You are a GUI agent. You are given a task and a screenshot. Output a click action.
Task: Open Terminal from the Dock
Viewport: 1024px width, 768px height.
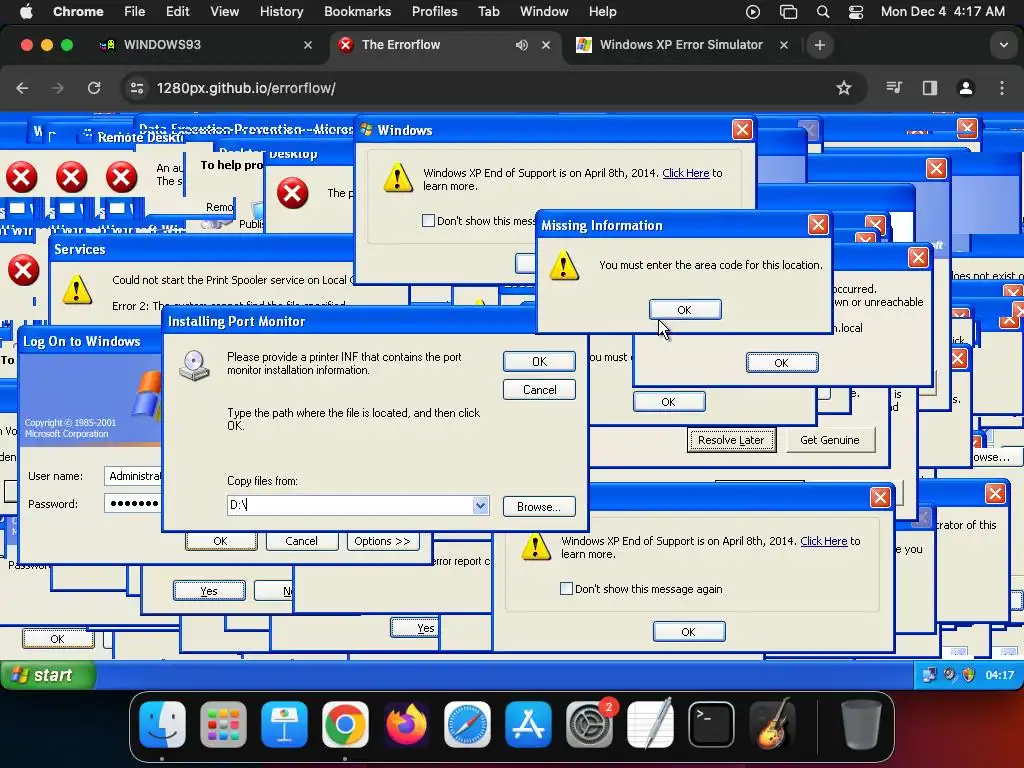tap(711, 724)
